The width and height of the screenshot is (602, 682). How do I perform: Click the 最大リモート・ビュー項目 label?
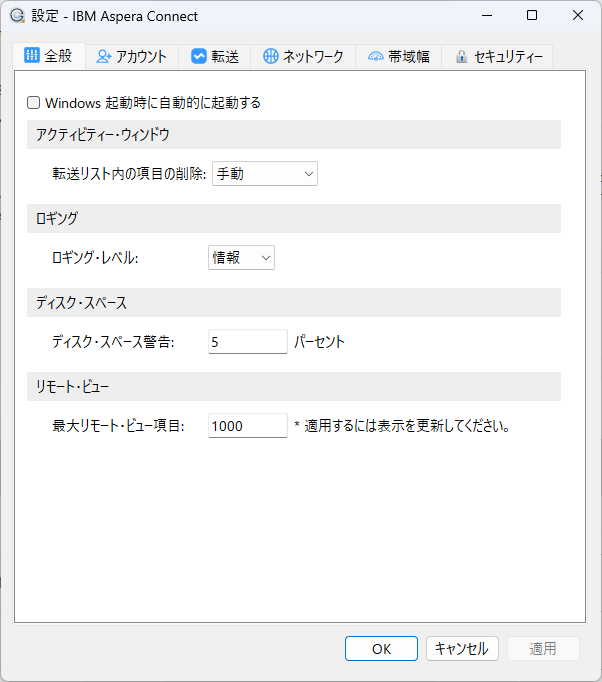pos(118,425)
